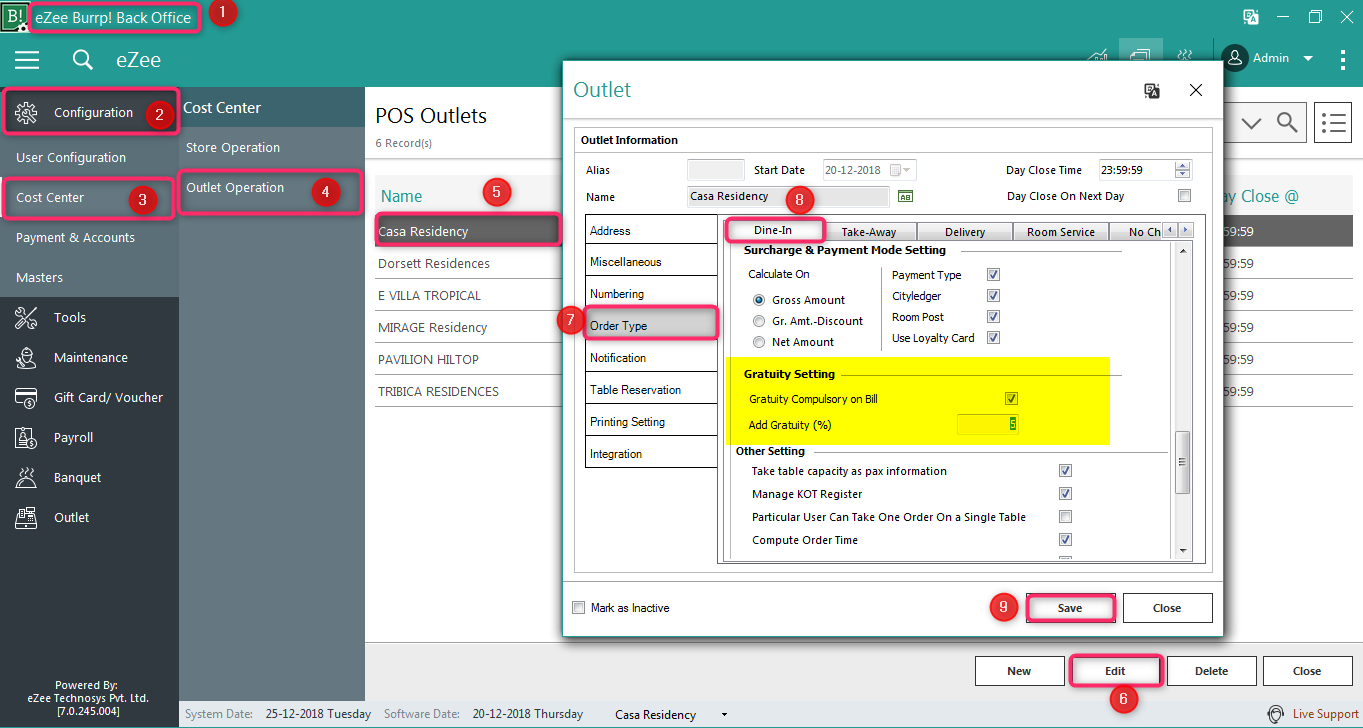Image resolution: width=1363 pixels, height=728 pixels.
Task: Click the translate icon in Outlet dialog
Action: [1152, 90]
